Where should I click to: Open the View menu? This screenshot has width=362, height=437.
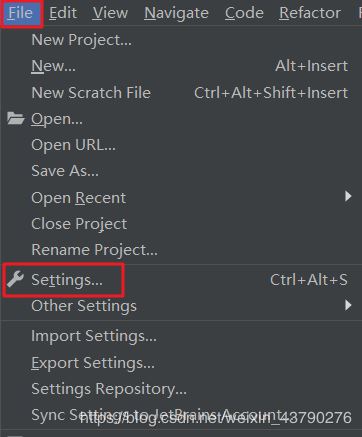click(110, 13)
